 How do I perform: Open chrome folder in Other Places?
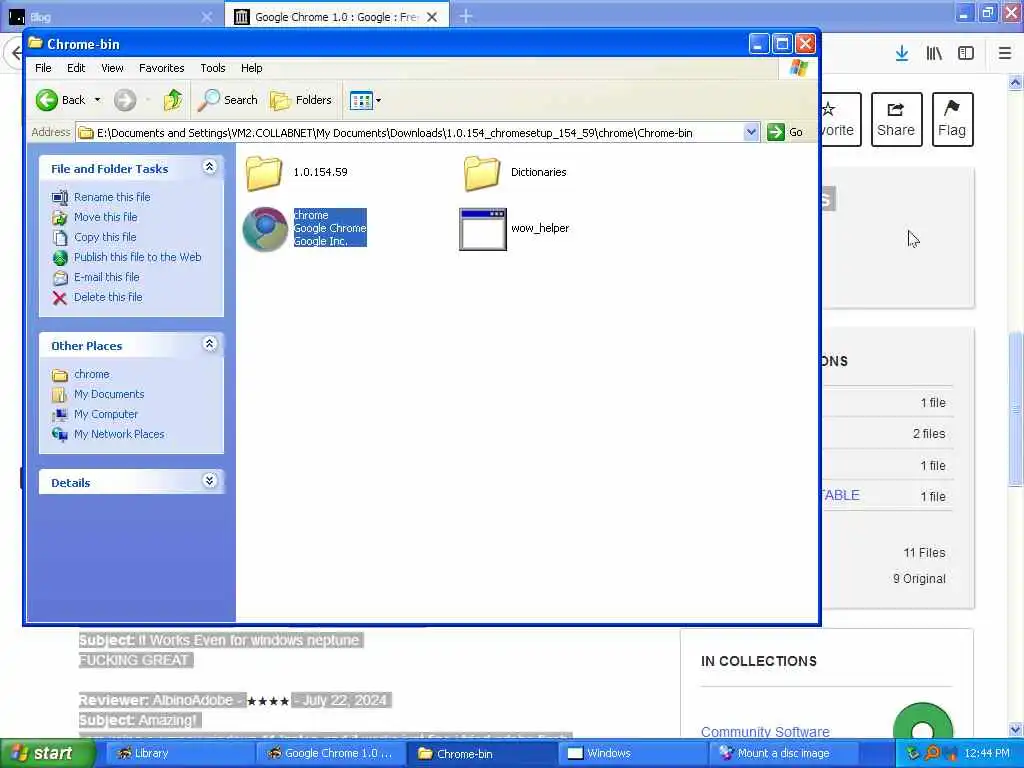coord(91,374)
